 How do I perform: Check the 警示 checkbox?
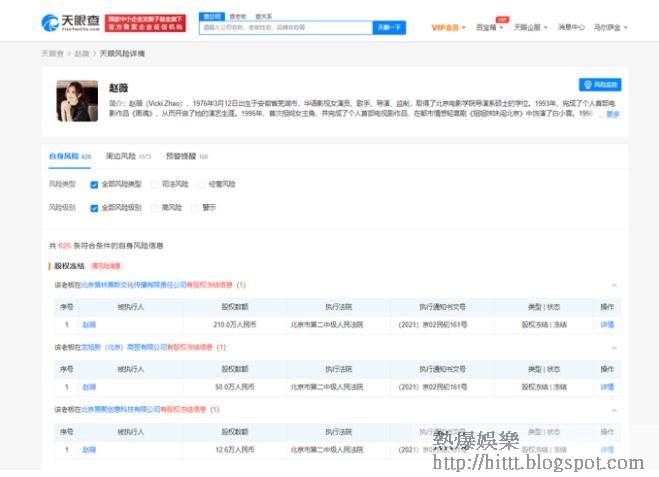(195, 208)
